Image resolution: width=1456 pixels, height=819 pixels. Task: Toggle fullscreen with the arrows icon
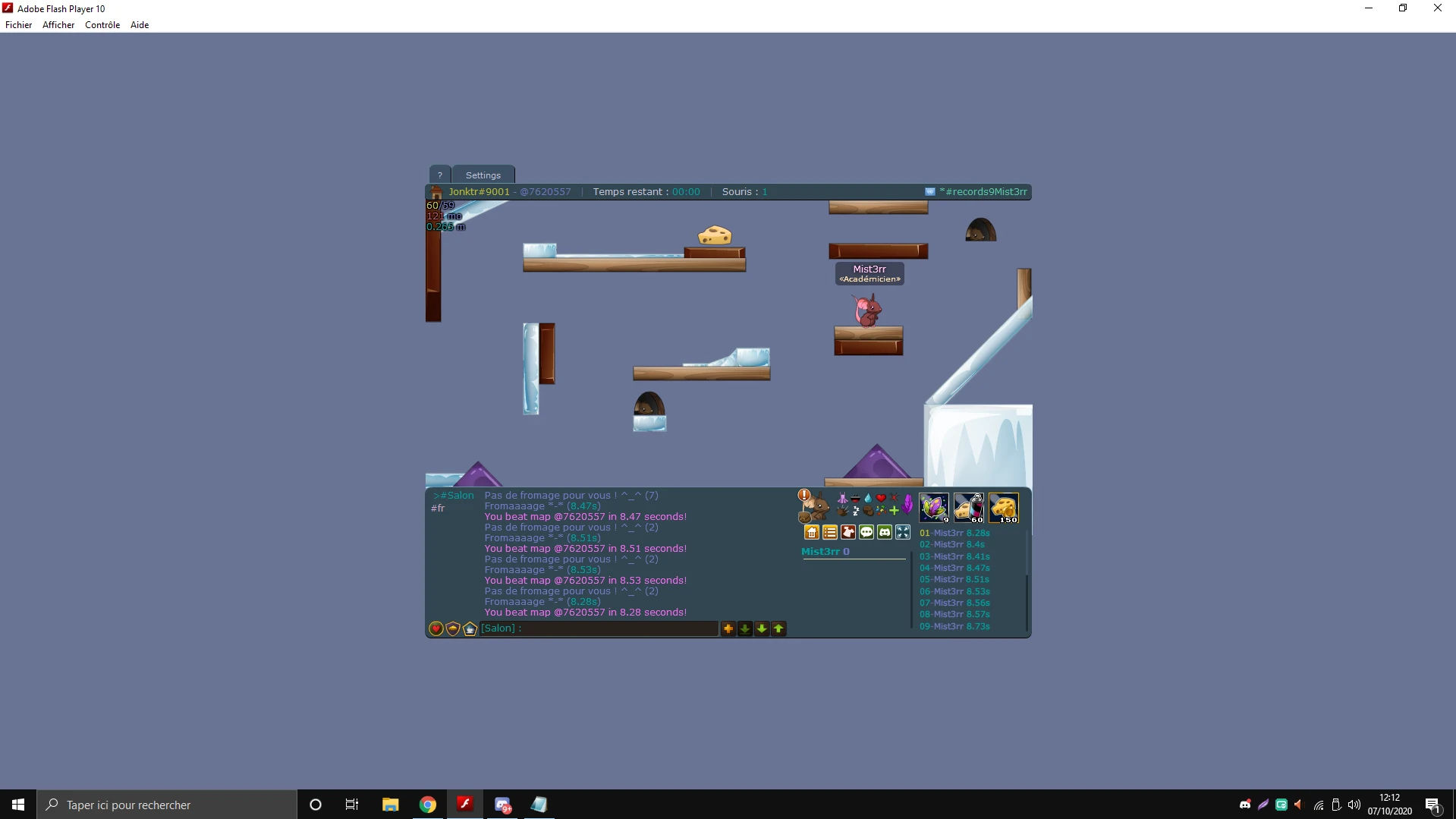click(903, 533)
